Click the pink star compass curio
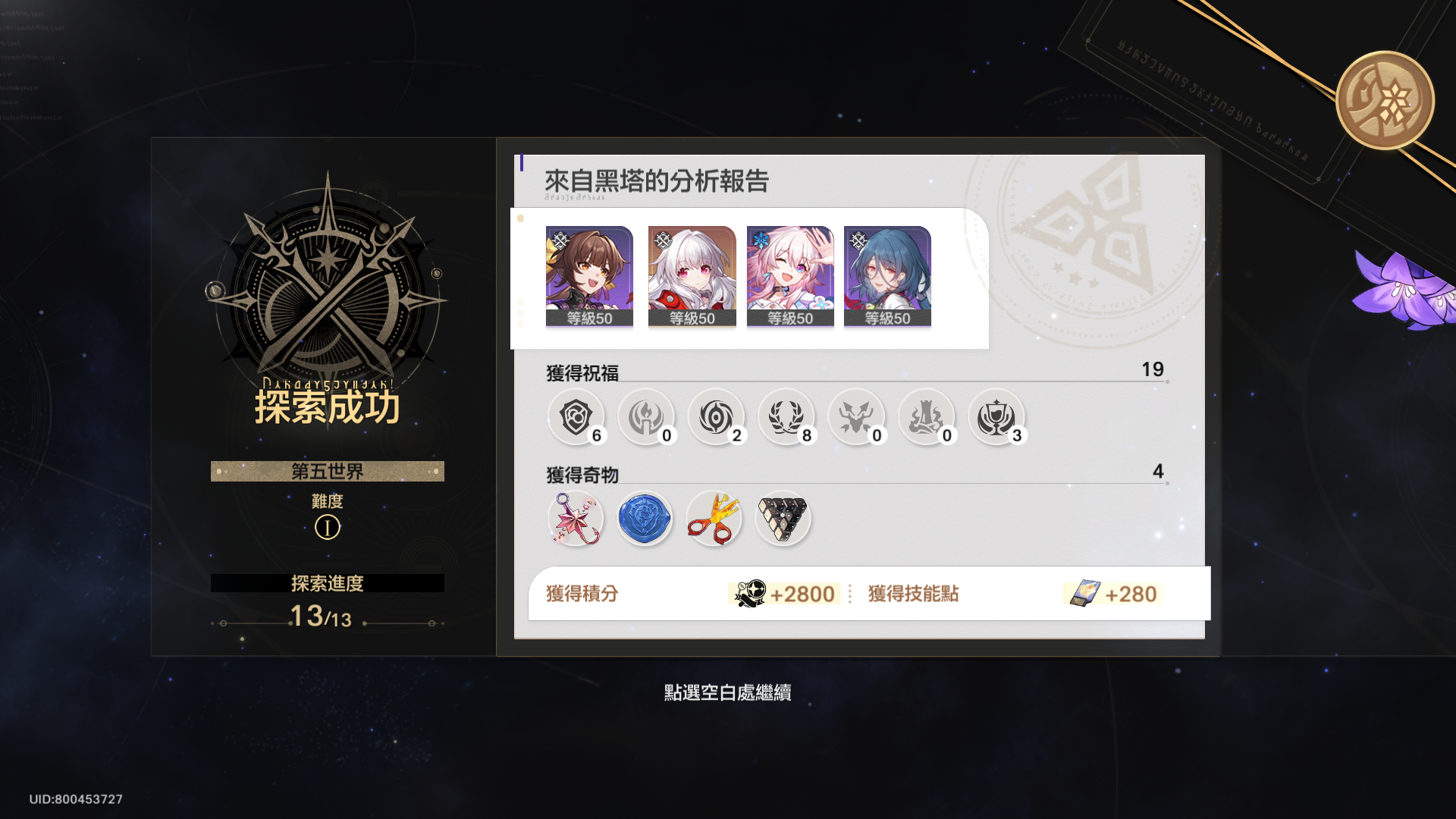 point(576,519)
